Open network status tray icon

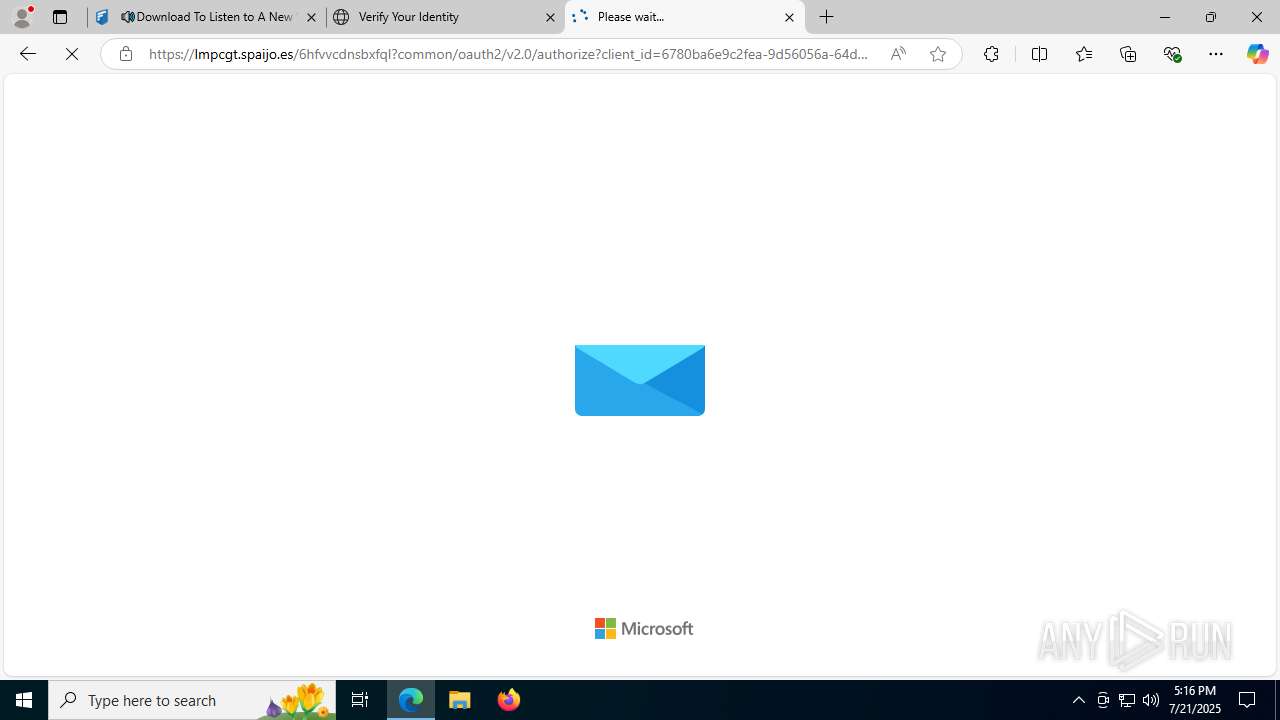point(1127,700)
